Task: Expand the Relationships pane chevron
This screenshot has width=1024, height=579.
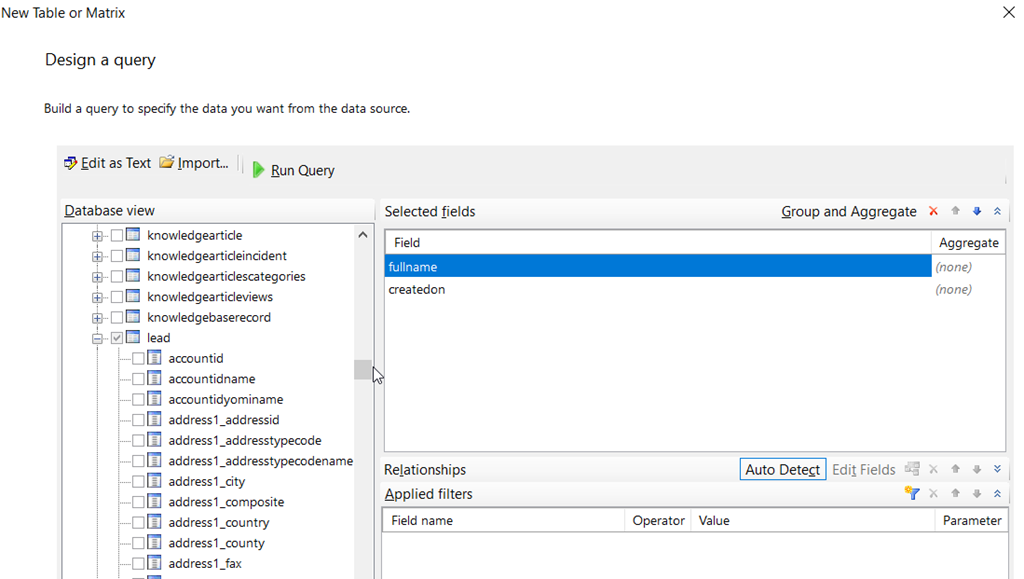Action: 997,469
